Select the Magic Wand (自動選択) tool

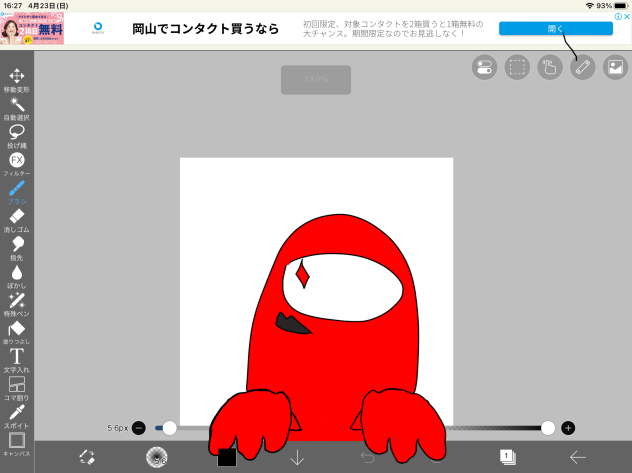click(17, 108)
